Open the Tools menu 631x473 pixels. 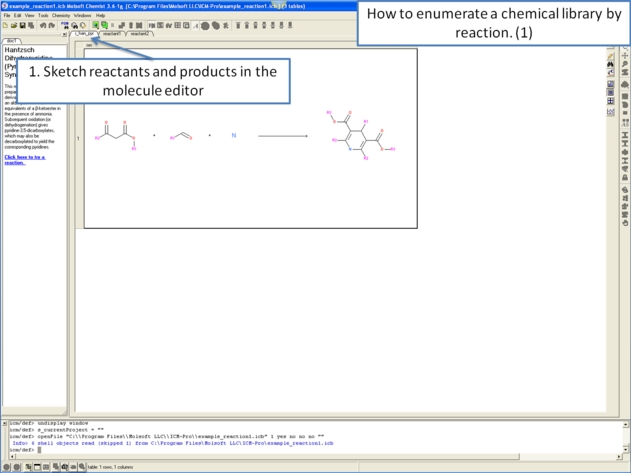point(43,15)
